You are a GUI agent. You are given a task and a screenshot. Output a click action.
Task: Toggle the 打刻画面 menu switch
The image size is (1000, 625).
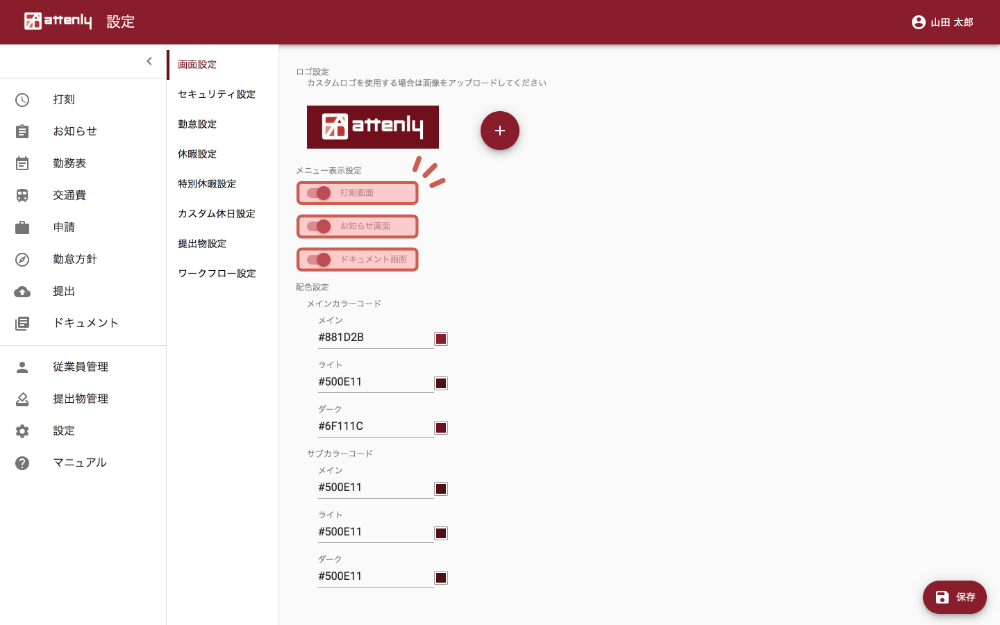click(319, 193)
